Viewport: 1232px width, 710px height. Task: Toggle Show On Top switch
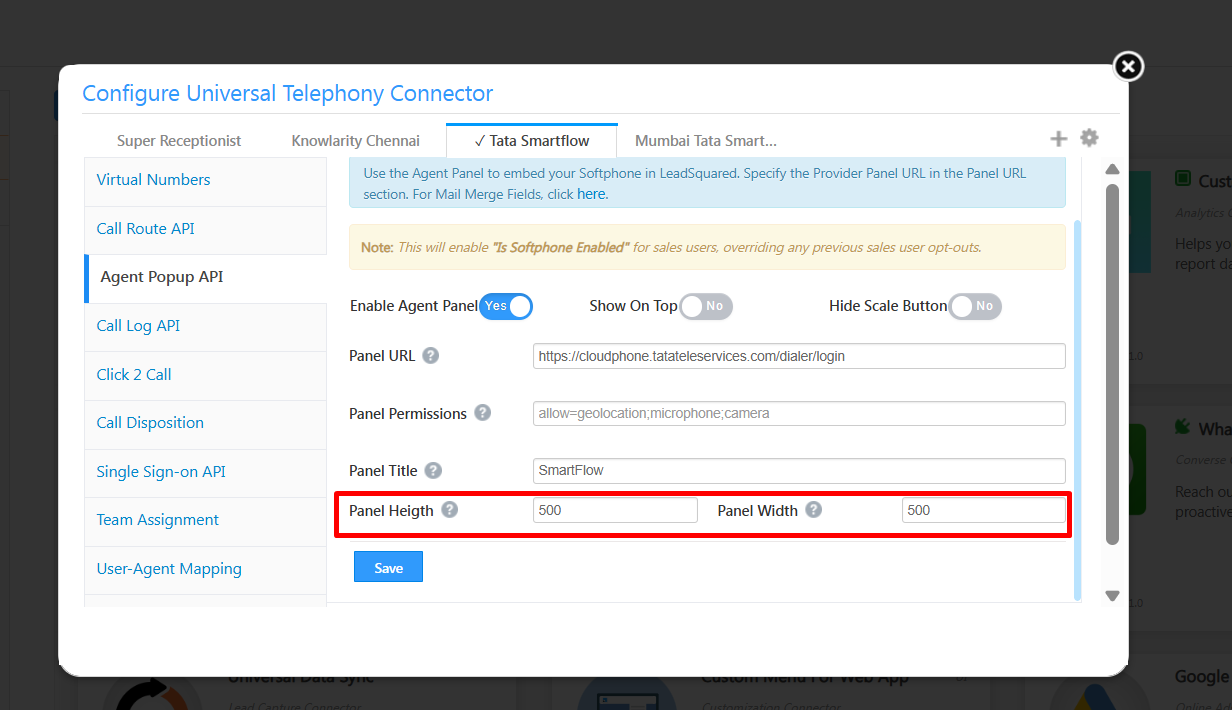tap(706, 306)
